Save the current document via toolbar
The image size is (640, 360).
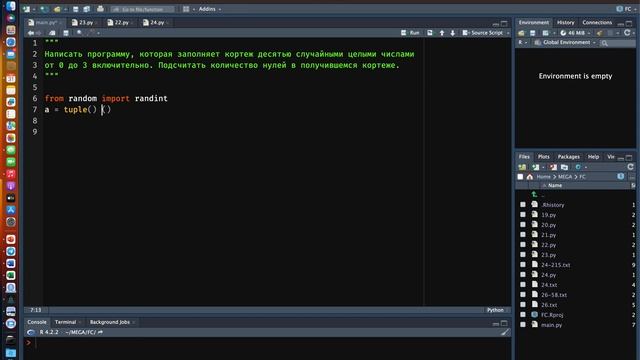coord(76,9)
